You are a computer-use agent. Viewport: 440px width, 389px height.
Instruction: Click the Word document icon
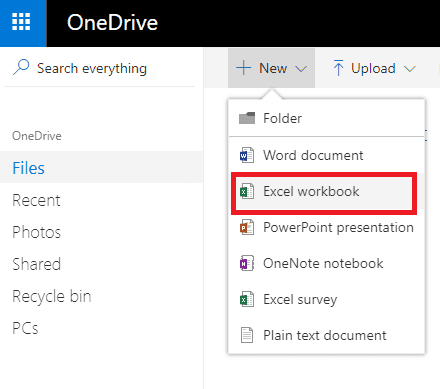coord(247,155)
